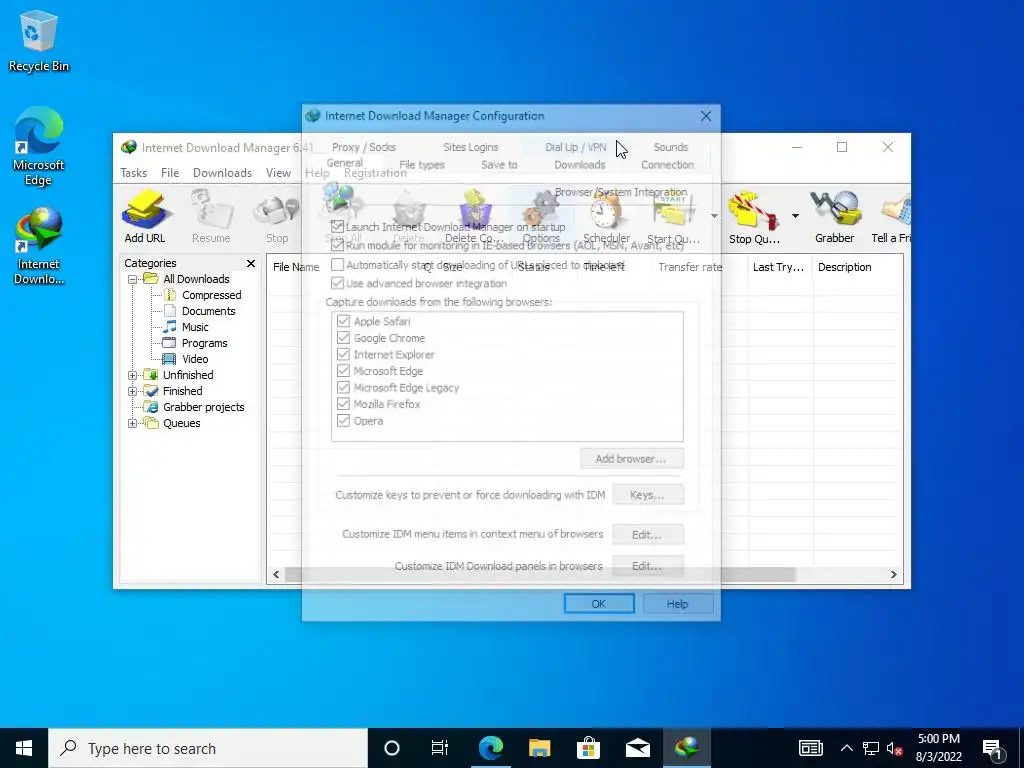Screen dimensions: 1024x768
Task: Click the IDM taskbar icon
Action: [x=687, y=748]
